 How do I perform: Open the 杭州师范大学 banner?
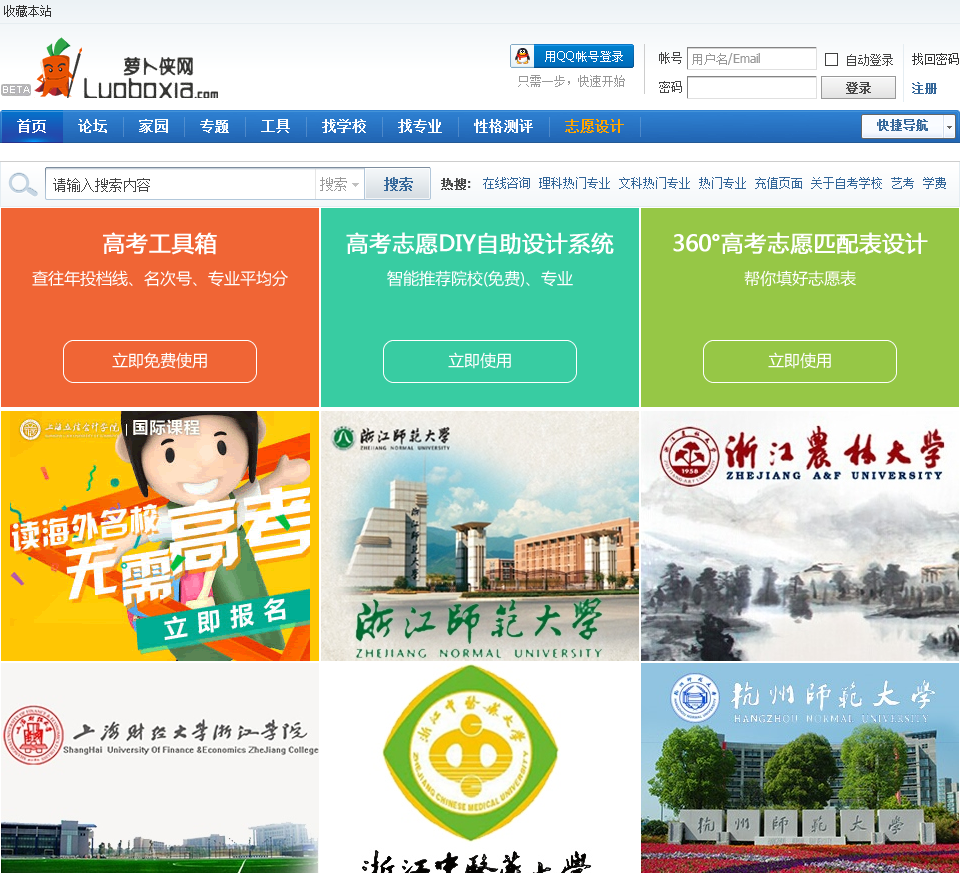tap(800, 768)
